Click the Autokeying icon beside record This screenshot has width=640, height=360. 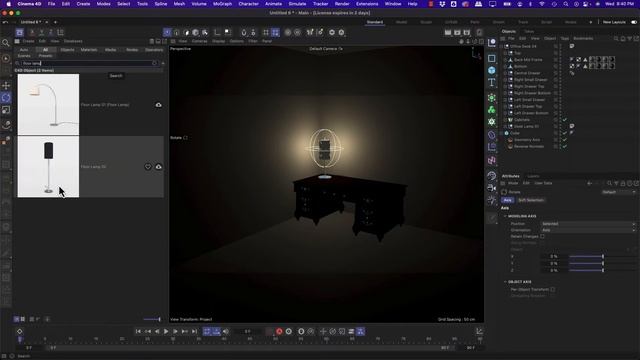pyautogui.click(x=289, y=331)
